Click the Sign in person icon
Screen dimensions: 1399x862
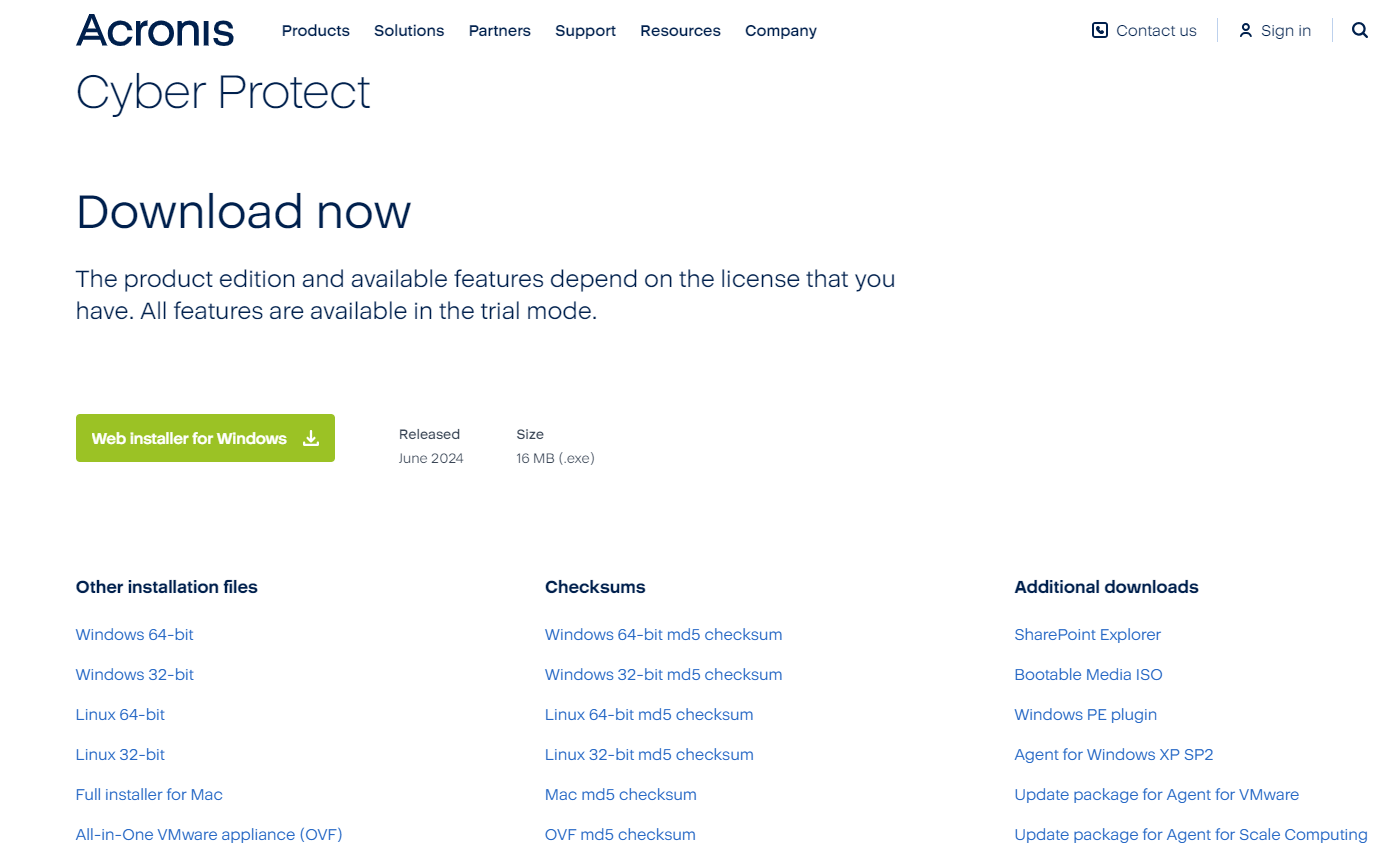(1245, 30)
